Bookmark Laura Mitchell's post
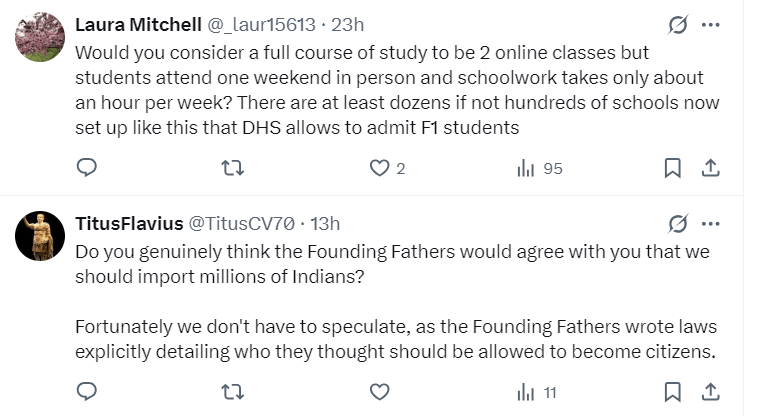Image resolution: width=760 pixels, height=416 pixels. coord(673,168)
